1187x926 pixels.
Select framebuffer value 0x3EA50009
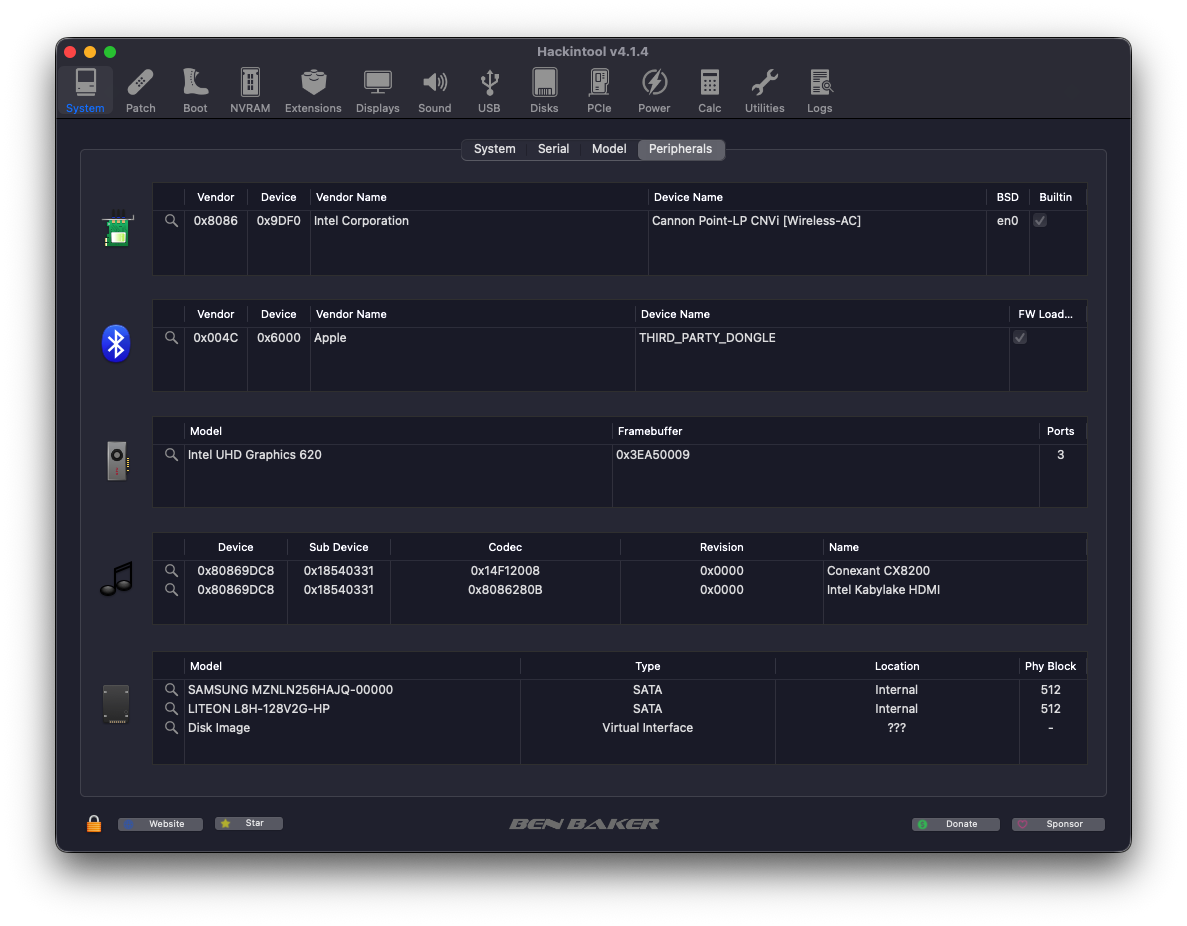(653, 454)
